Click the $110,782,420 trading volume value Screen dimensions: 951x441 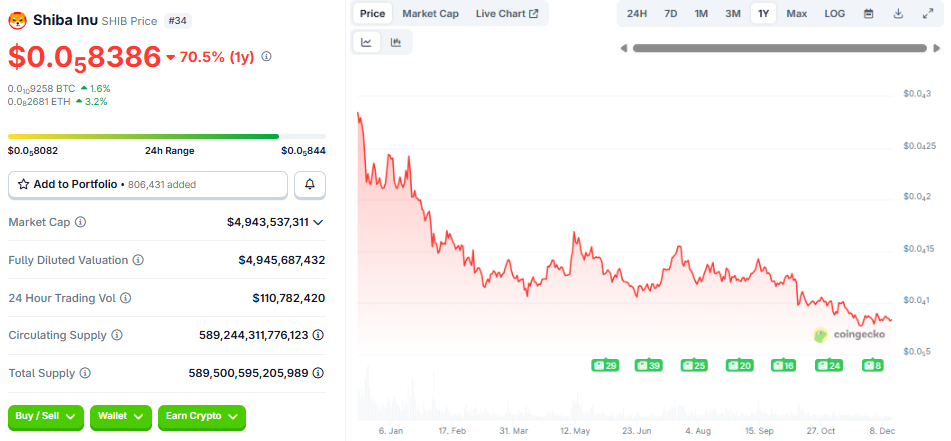[289, 298]
